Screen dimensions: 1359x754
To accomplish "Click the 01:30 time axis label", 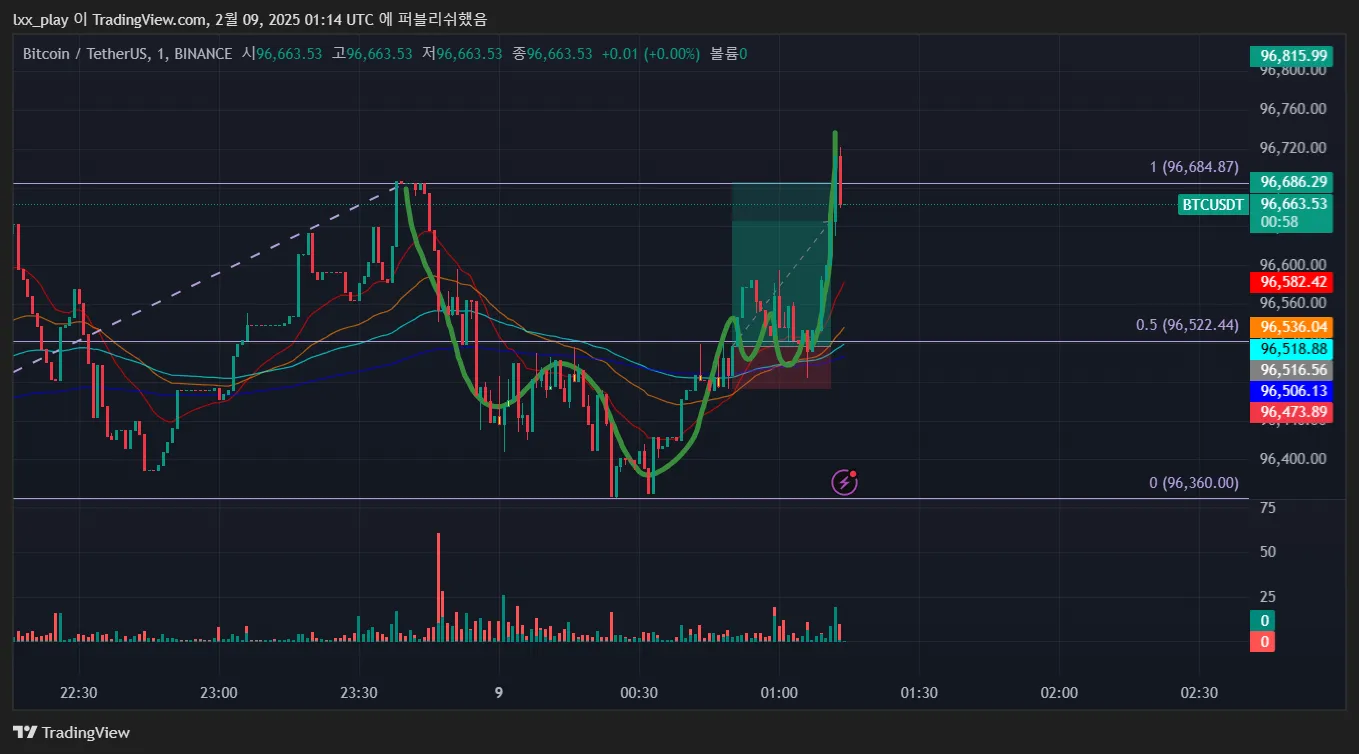I will (x=918, y=692).
